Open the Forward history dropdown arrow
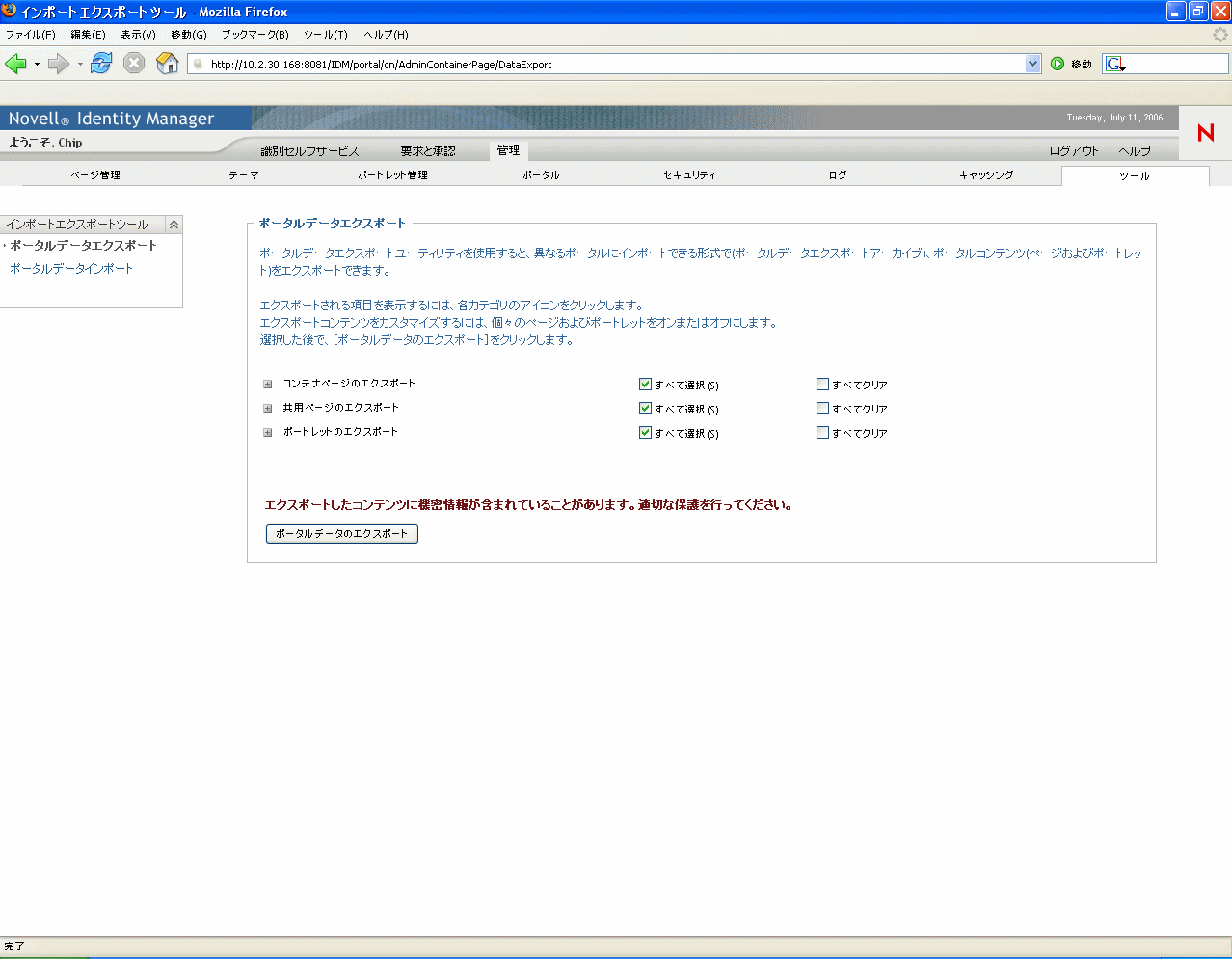 coord(79,65)
